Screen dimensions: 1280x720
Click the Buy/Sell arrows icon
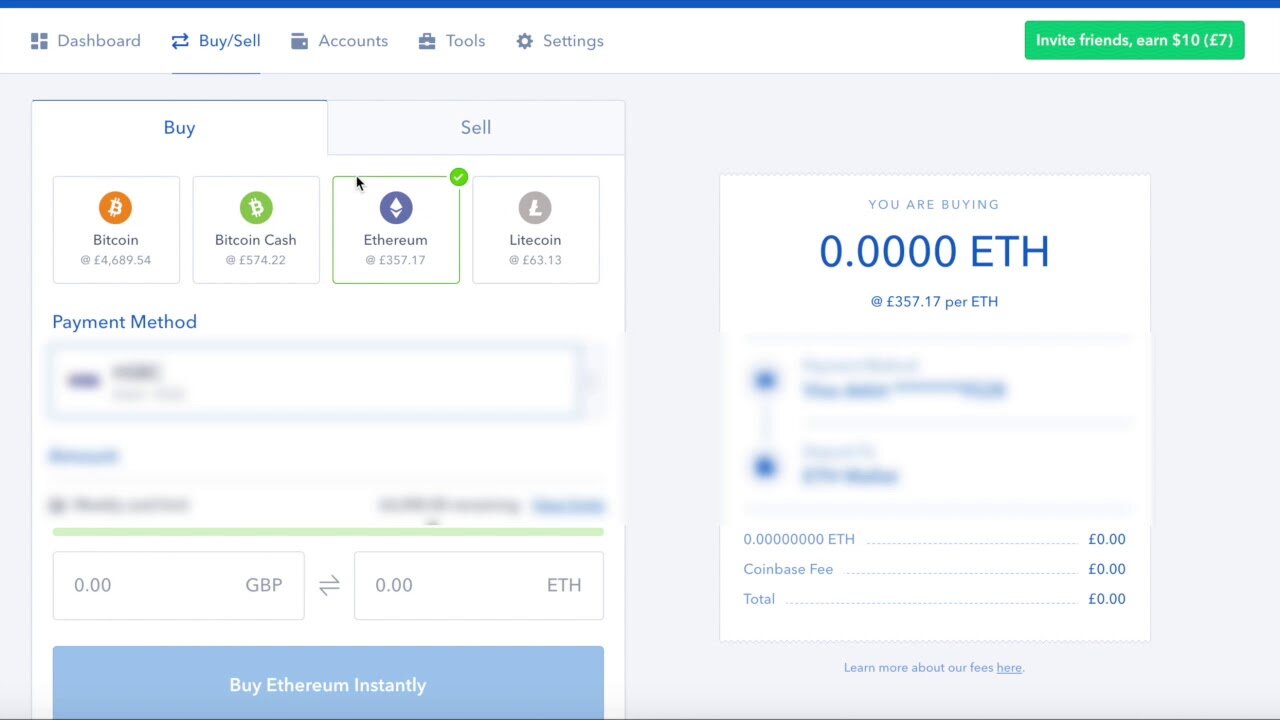[x=180, y=41]
